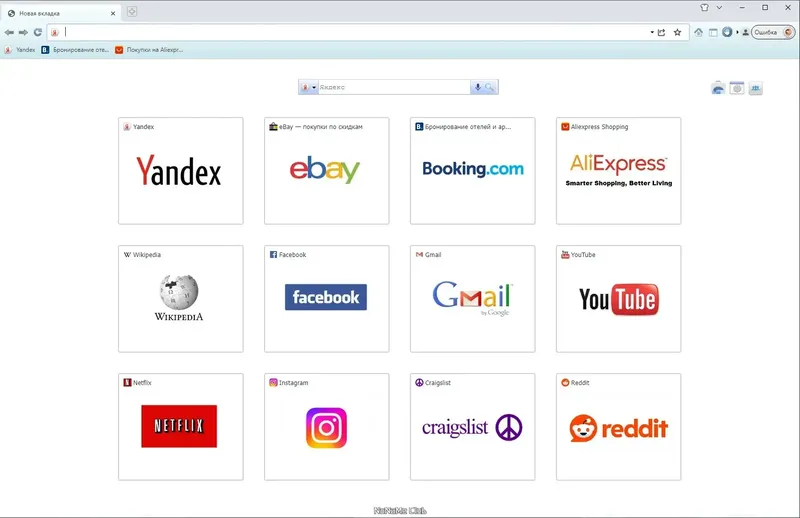
Task: Reload the page with the refresh icon
Action: click(x=38, y=32)
